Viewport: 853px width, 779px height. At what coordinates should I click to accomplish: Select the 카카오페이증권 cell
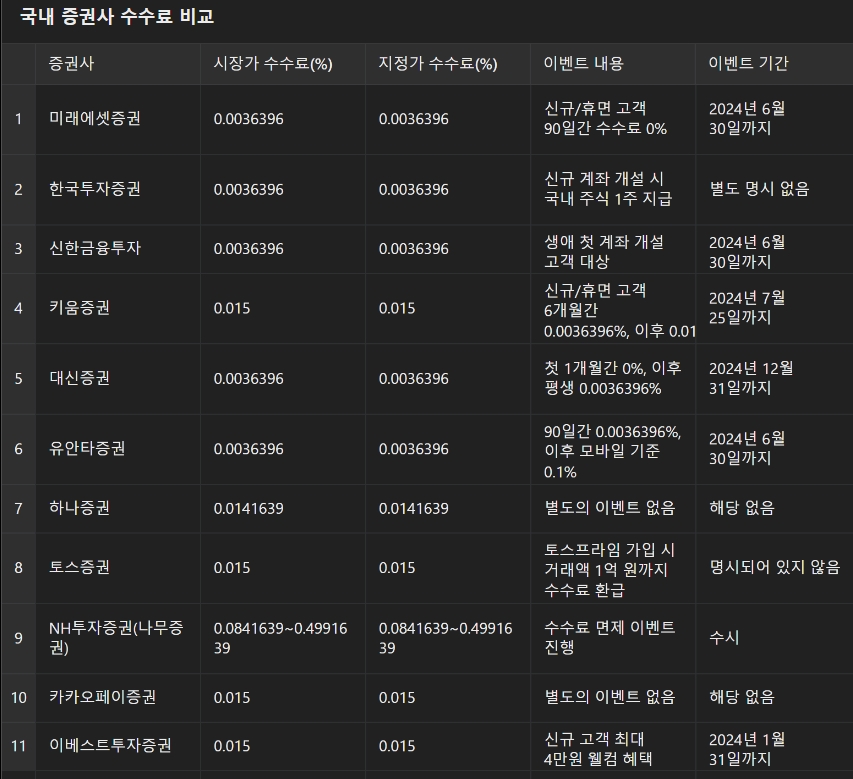[118, 697]
